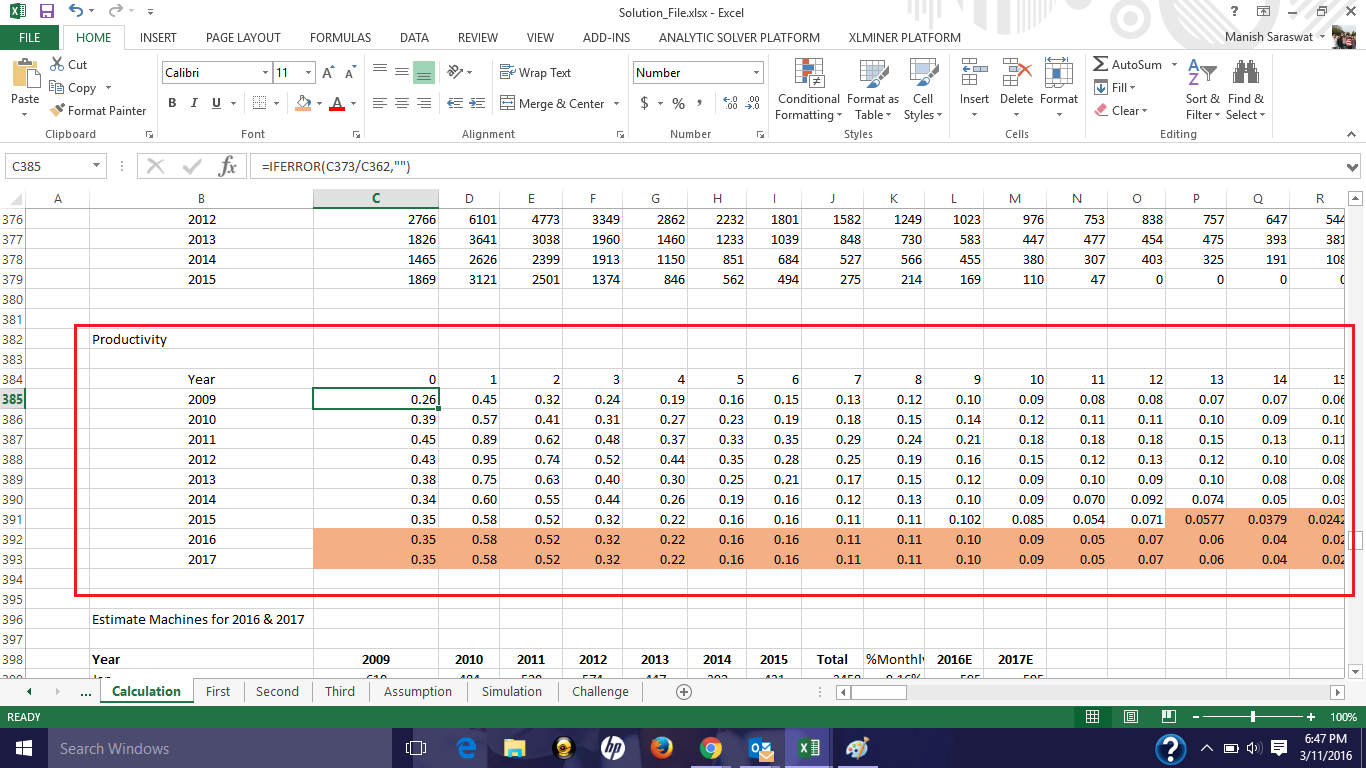The image size is (1366, 768).
Task: Open the Simulation sheet tab
Action: 512,691
